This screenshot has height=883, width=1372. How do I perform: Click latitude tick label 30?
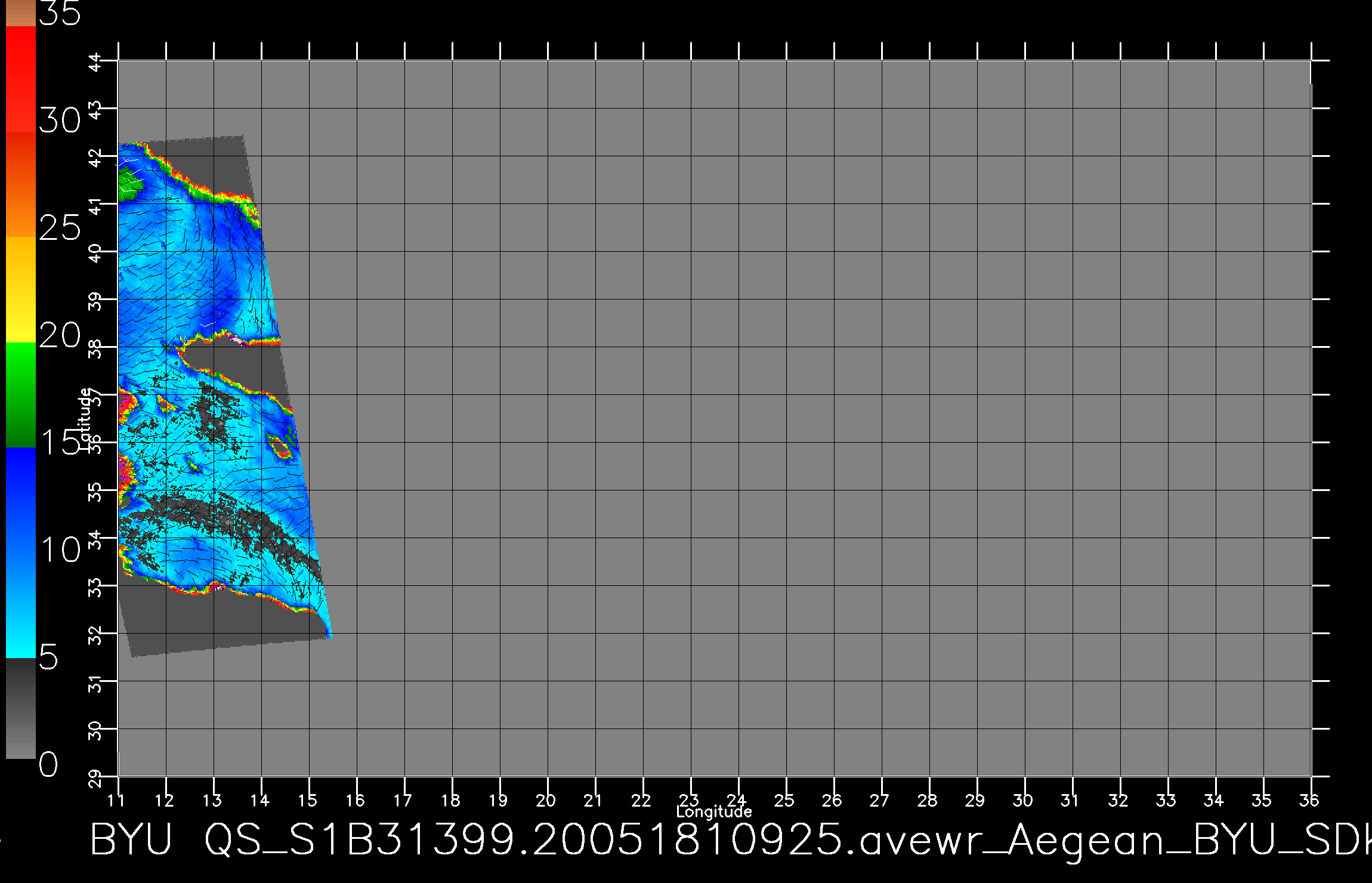(x=95, y=731)
